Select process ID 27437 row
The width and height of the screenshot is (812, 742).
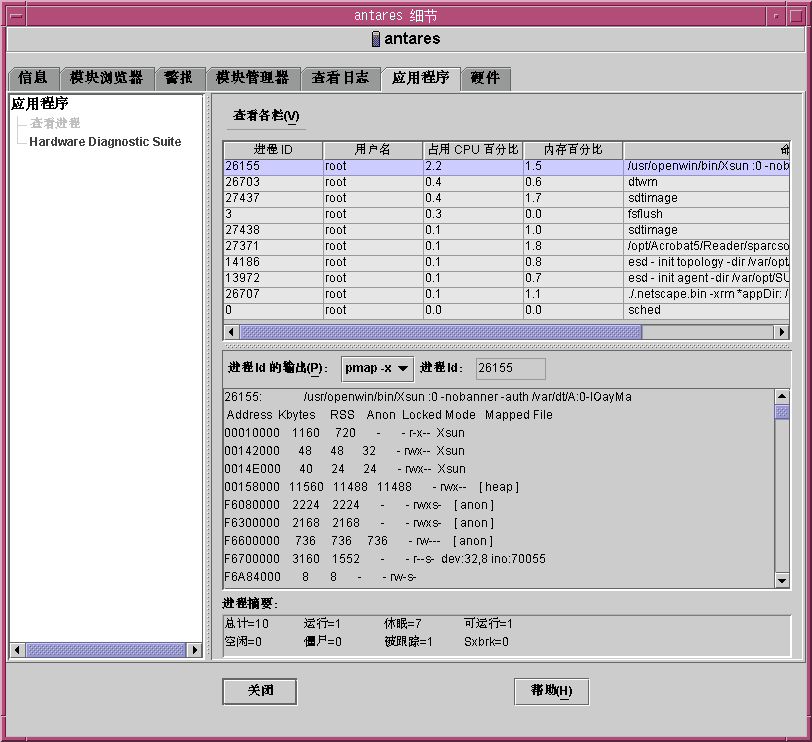(x=506, y=198)
